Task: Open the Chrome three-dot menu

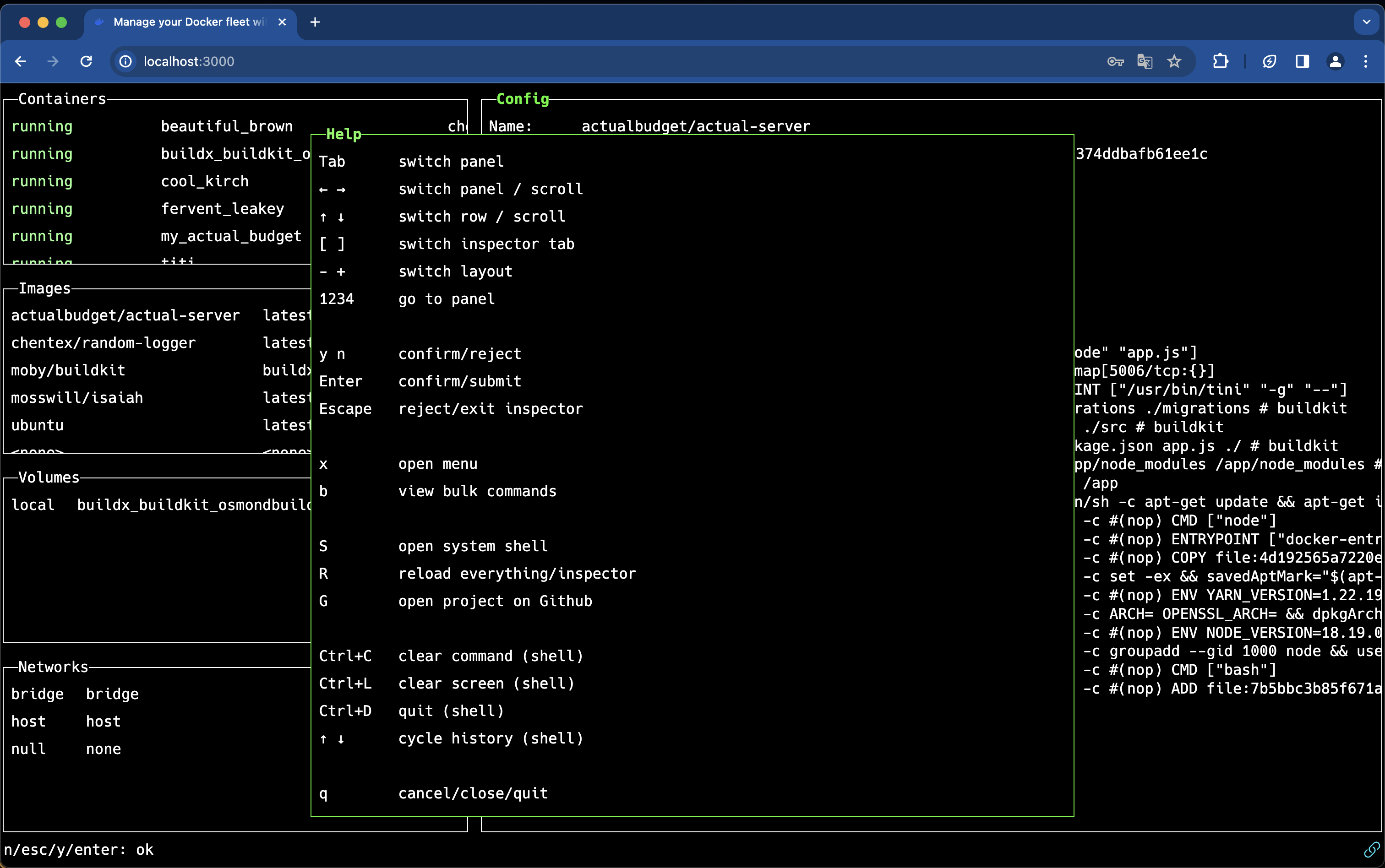Action: click(1365, 61)
